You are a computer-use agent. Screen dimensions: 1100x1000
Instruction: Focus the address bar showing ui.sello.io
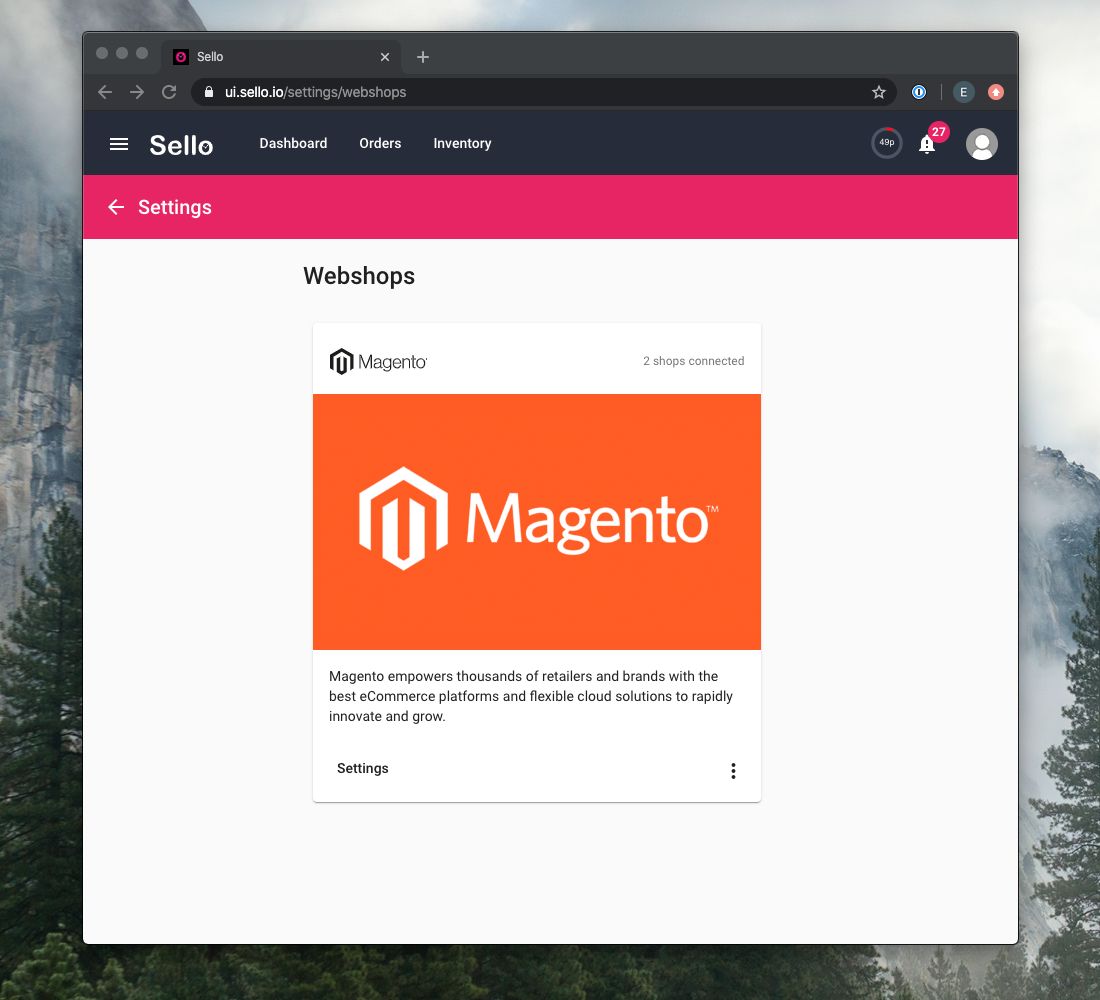544,92
